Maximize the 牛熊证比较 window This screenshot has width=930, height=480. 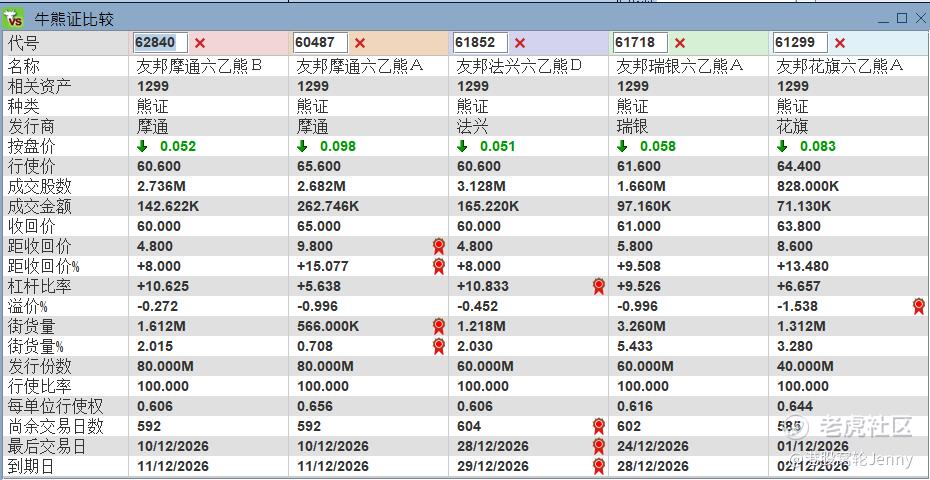pyautogui.click(x=902, y=18)
